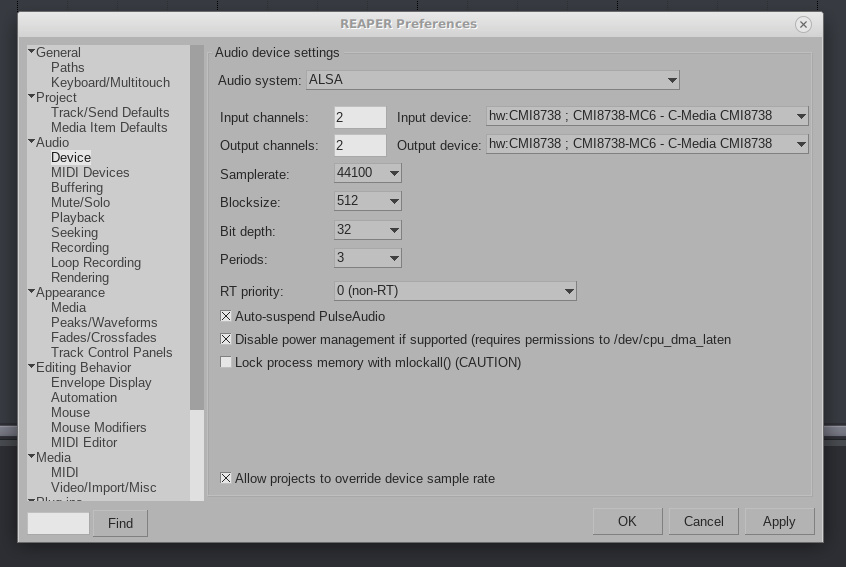Select Automation page
846x567 pixels.
click(84, 398)
